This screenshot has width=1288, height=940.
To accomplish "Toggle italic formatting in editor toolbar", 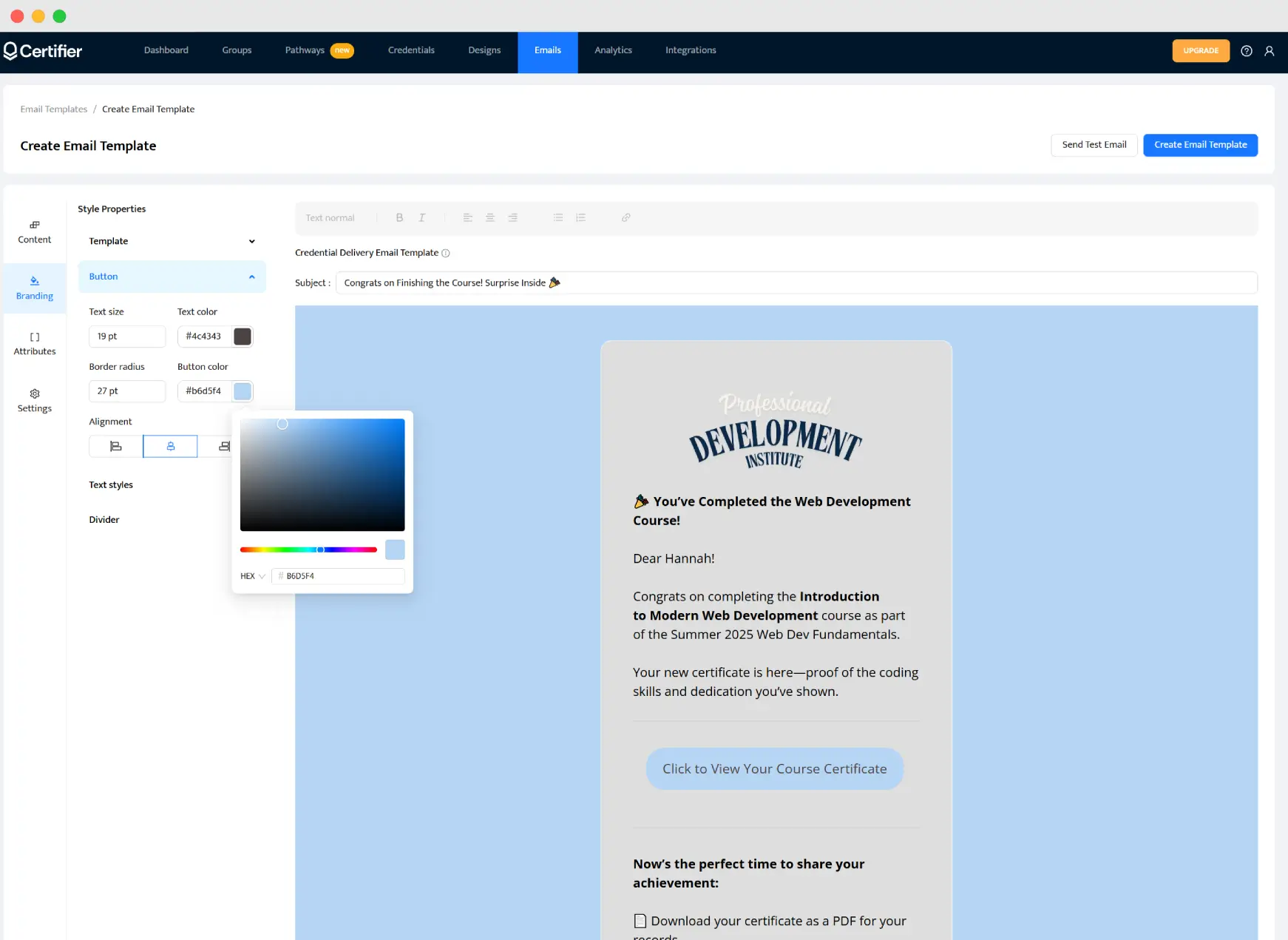I will [422, 217].
